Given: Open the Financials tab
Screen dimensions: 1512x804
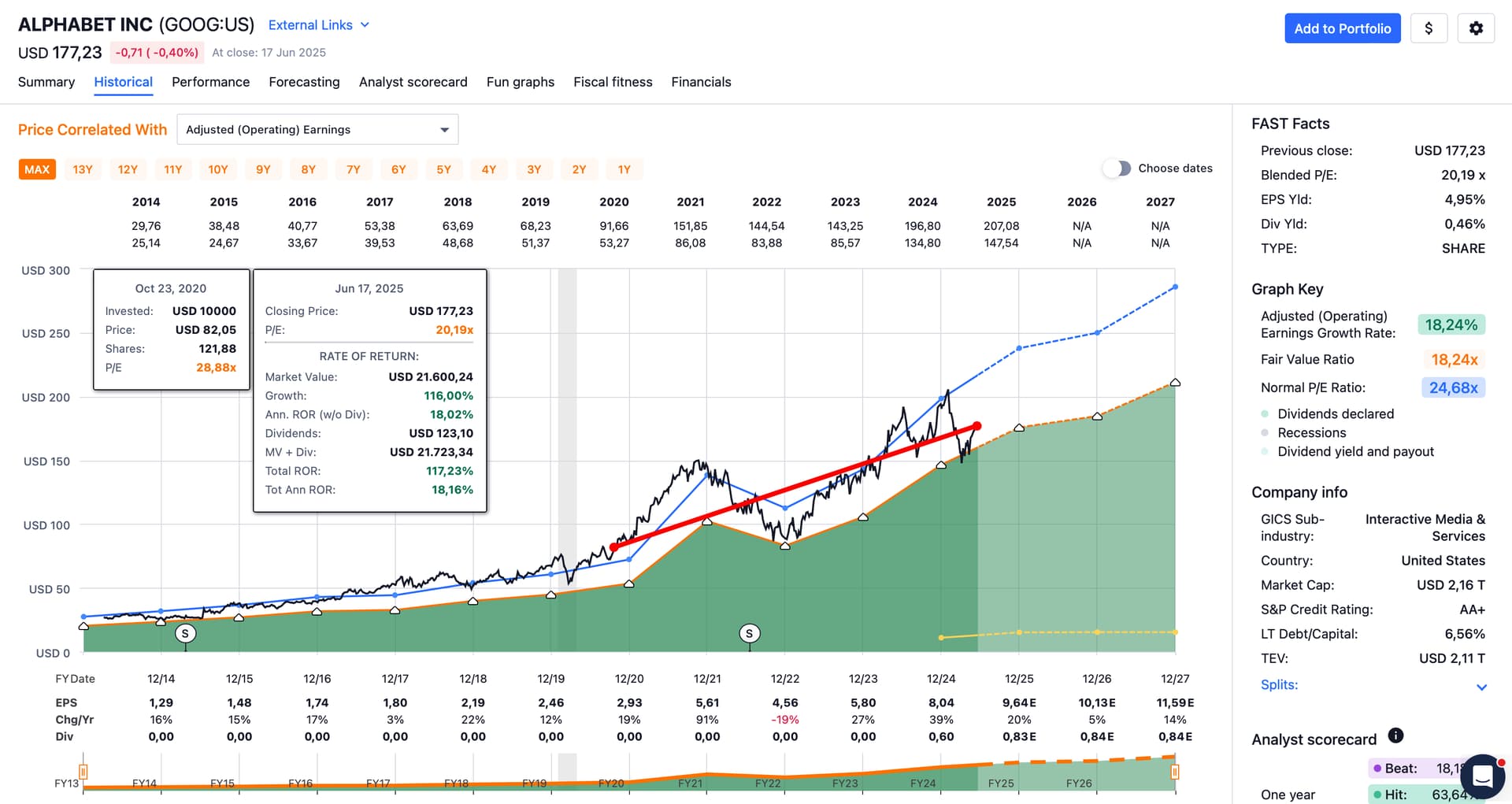Looking at the screenshot, I should coord(701,82).
